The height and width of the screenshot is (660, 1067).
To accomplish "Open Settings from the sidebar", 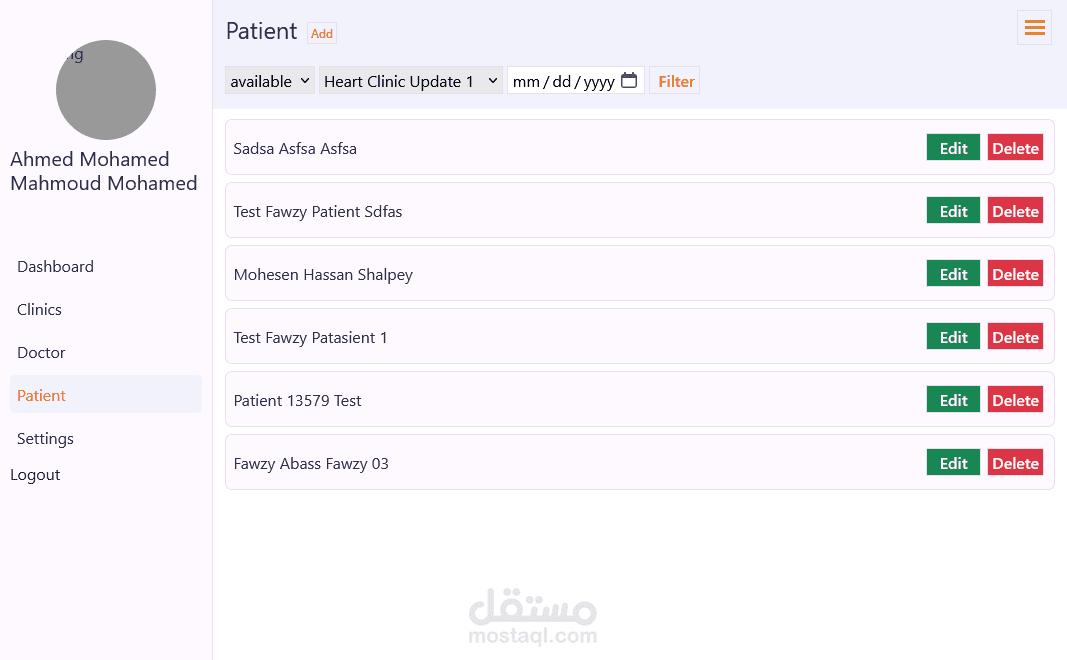I will point(46,439).
